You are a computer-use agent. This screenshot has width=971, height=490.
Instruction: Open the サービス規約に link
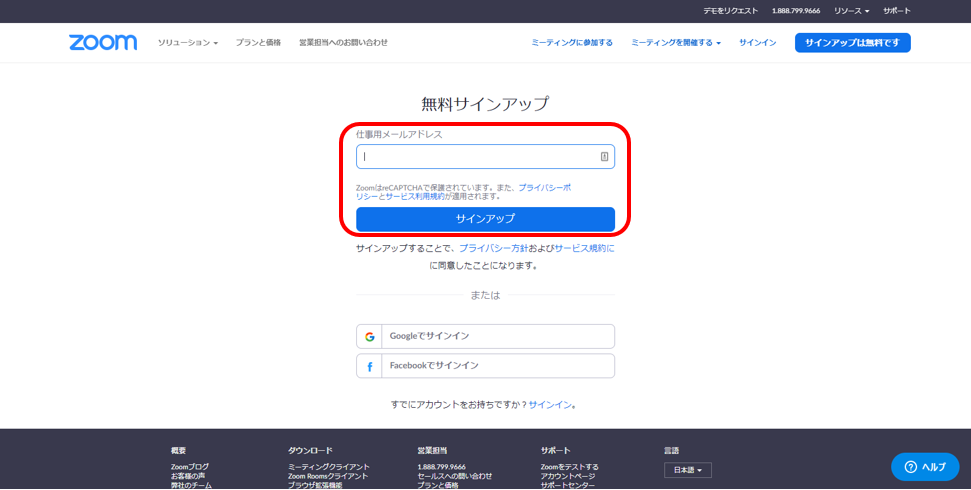pos(585,248)
